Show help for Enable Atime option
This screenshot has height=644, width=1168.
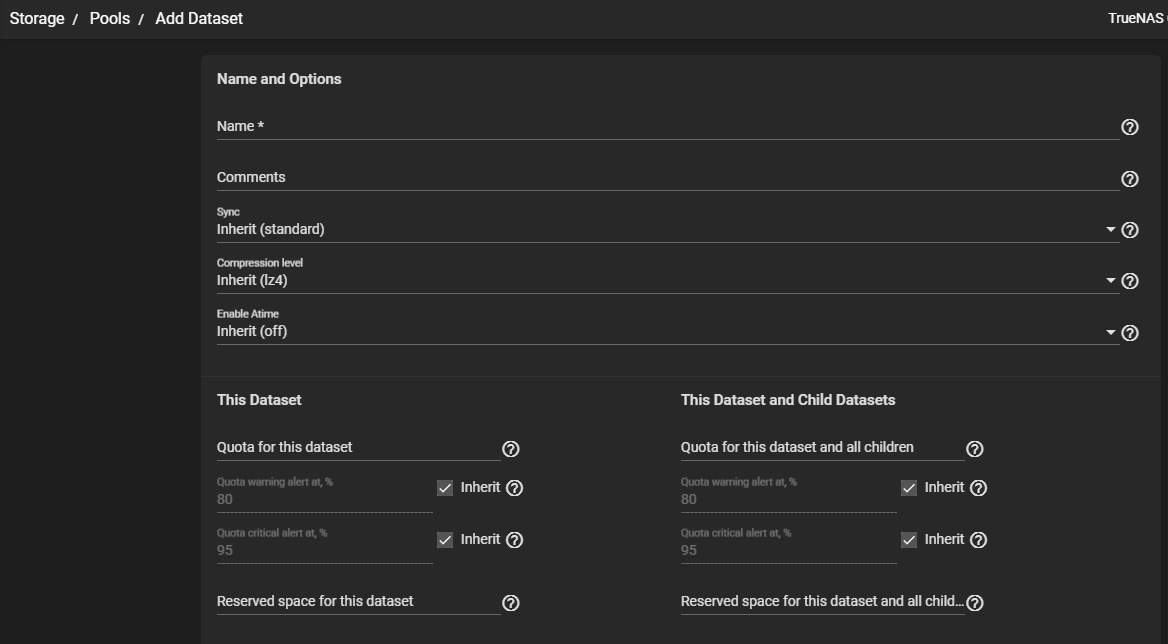coord(1130,333)
